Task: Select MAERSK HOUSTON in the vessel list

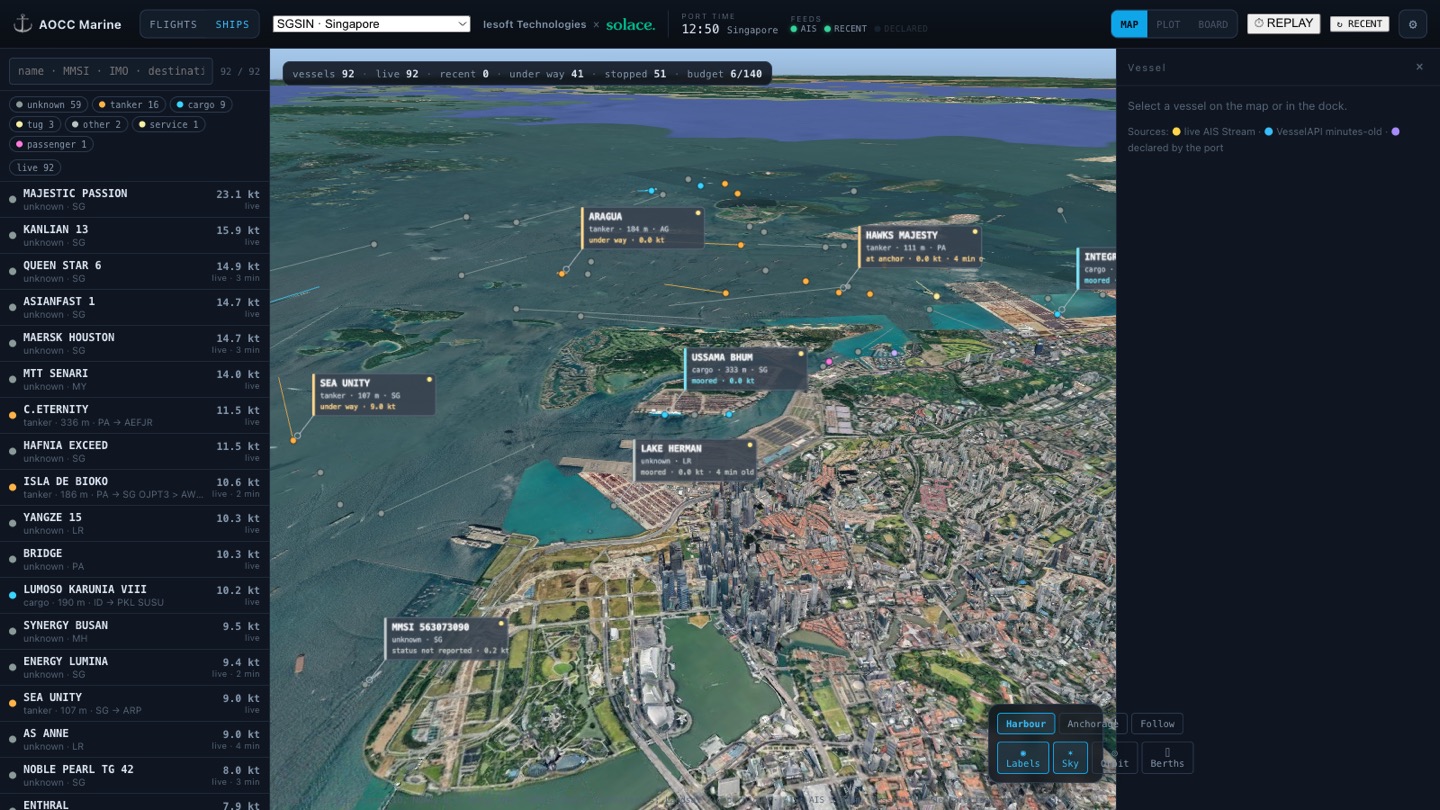Action: (135, 343)
